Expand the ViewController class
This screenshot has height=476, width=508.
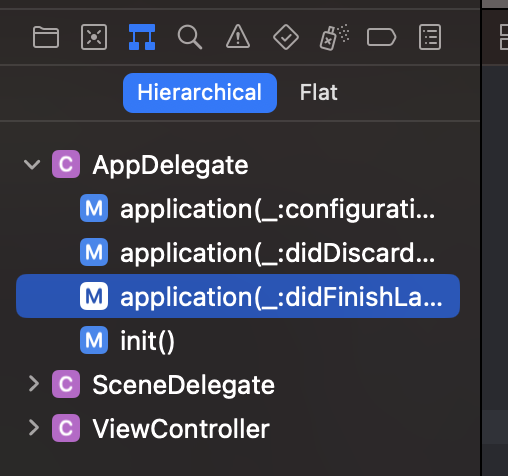pyautogui.click(x=34, y=428)
